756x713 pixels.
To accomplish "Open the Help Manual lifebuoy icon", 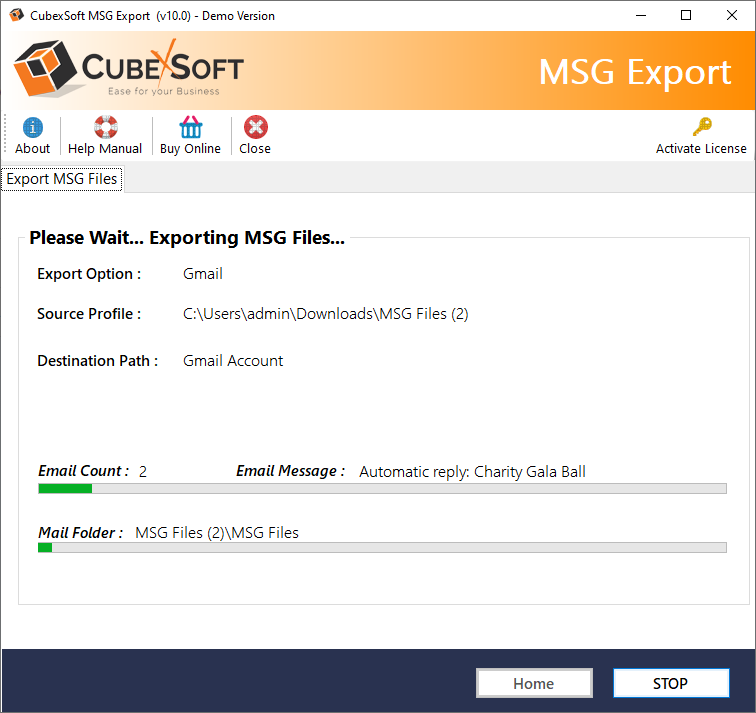I will [x=105, y=127].
